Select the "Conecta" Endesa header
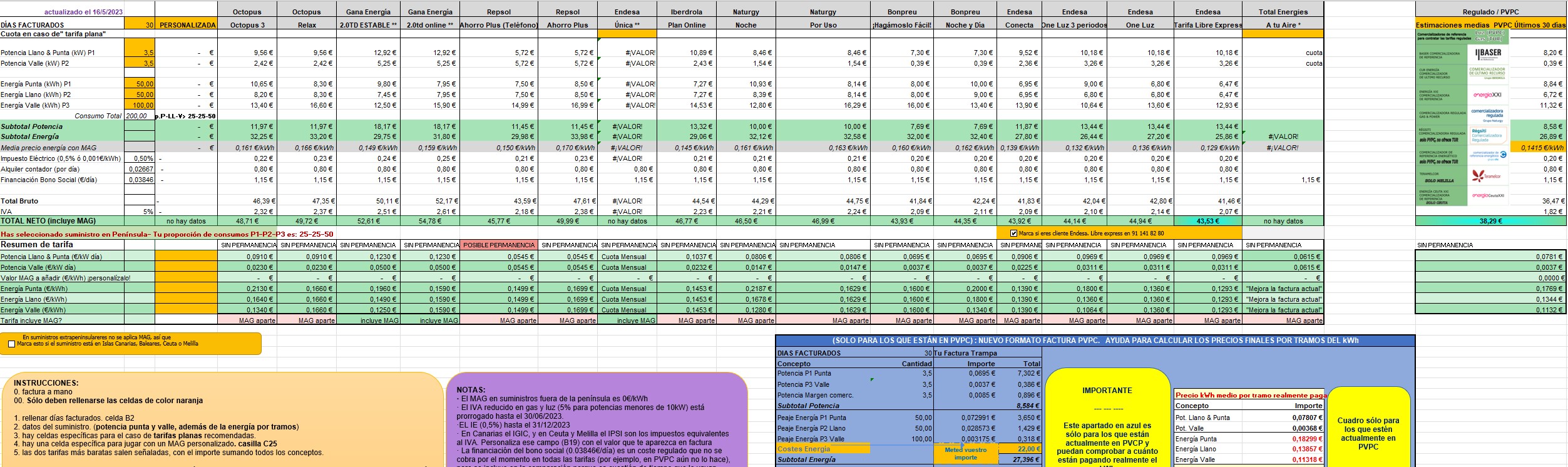This screenshot has width=1568, height=467. 1020,25
